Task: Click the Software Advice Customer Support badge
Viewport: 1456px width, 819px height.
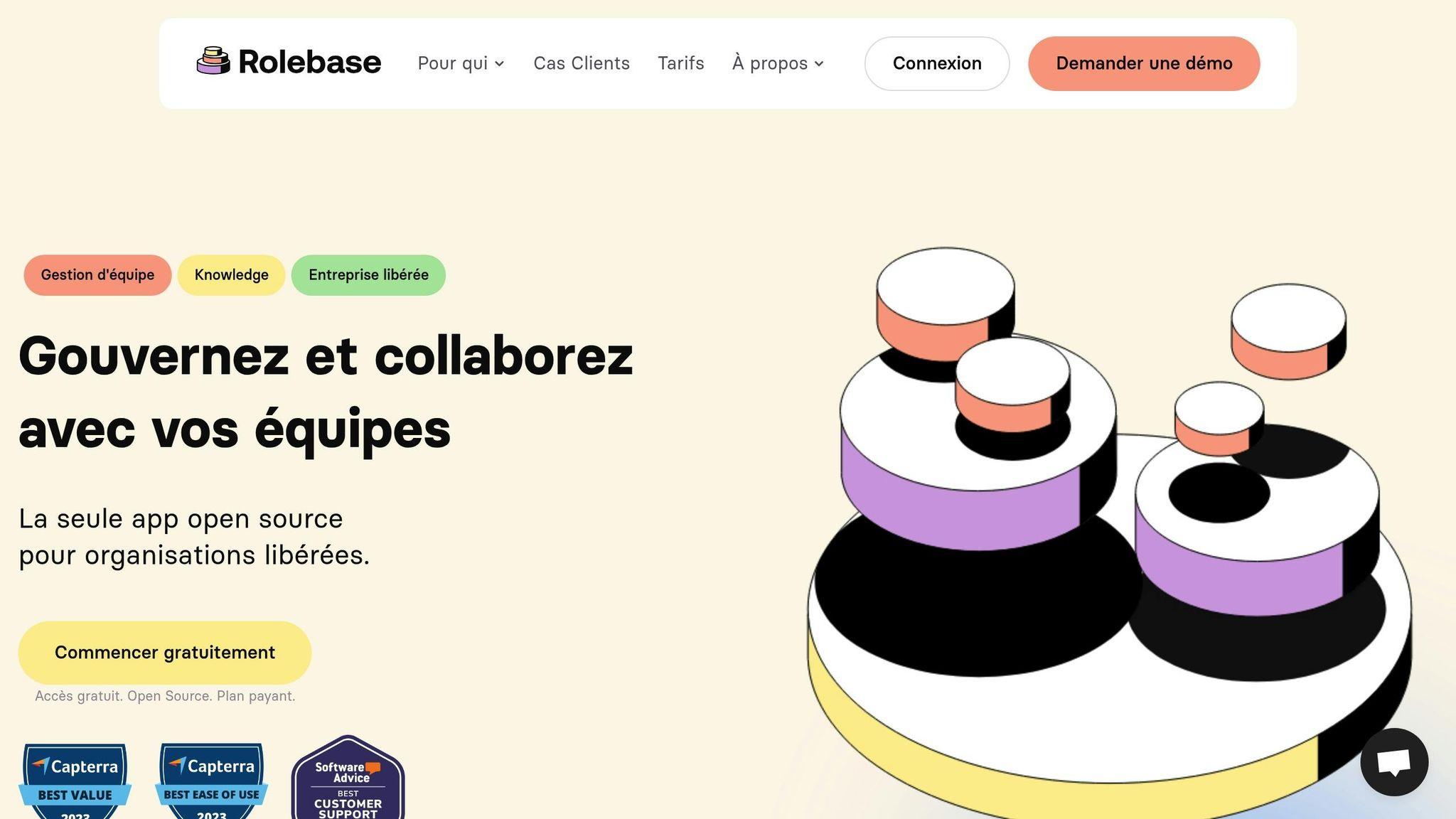Action: [348, 778]
